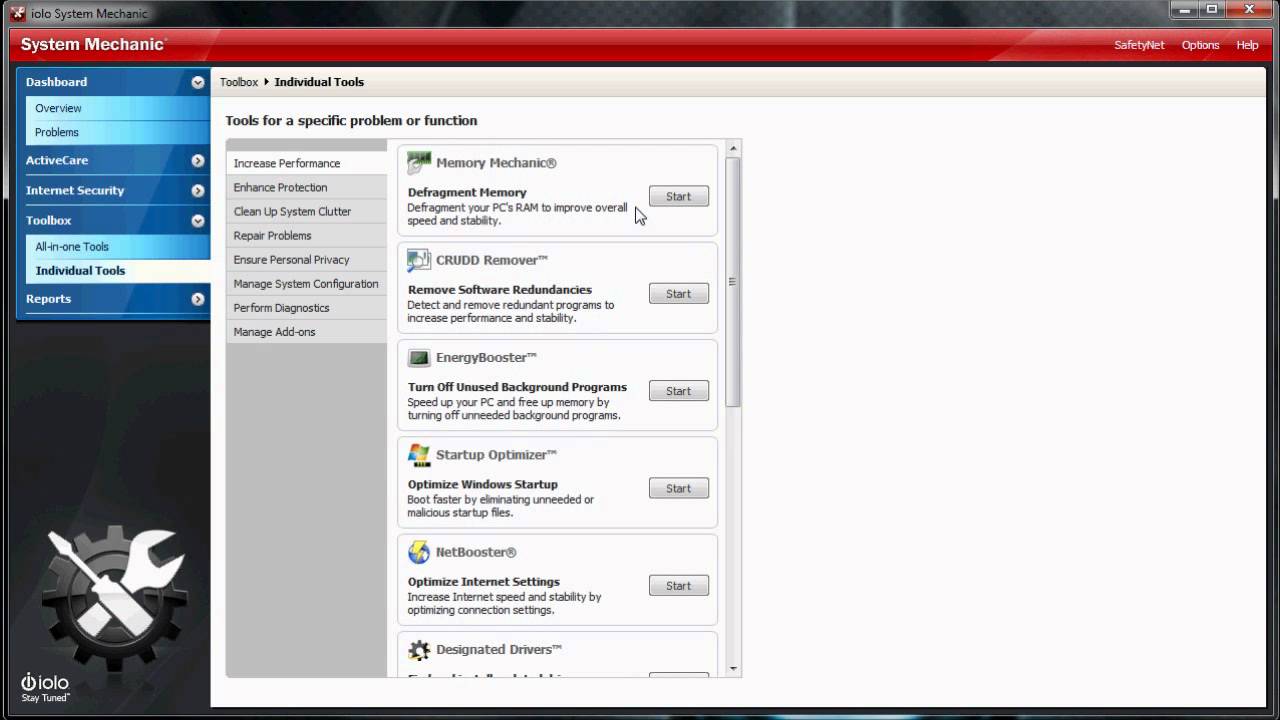This screenshot has height=720, width=1280.
Task: Open the Overview page
Action: 118,108
